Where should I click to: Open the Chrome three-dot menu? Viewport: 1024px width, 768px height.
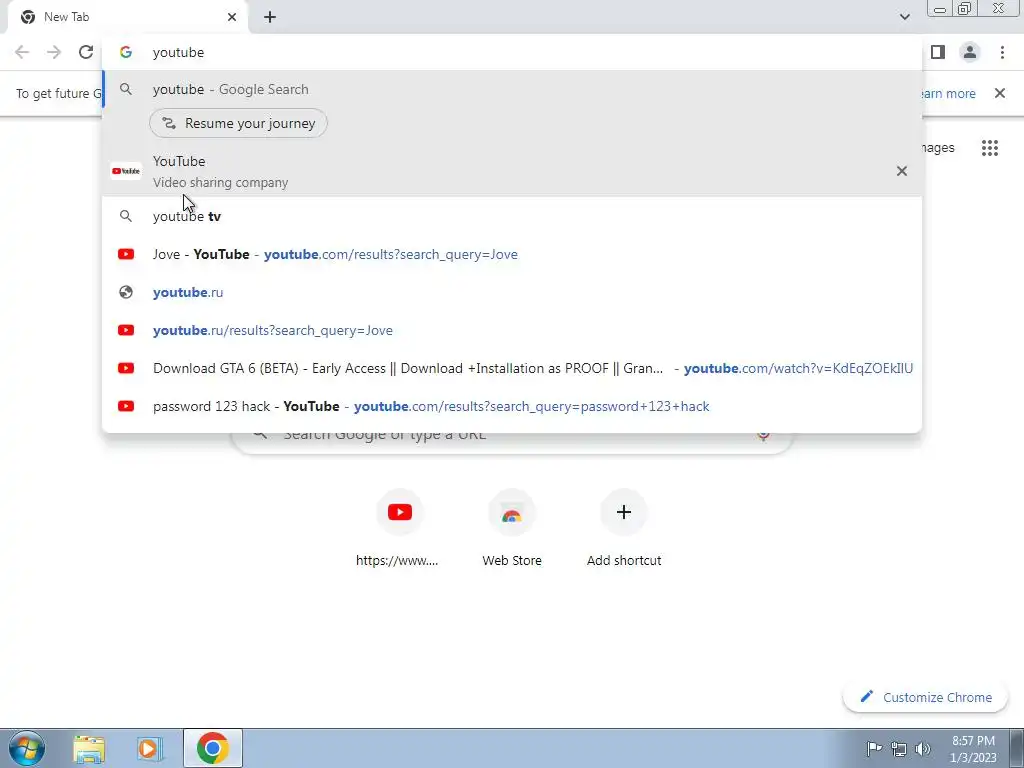(1002, 52)
